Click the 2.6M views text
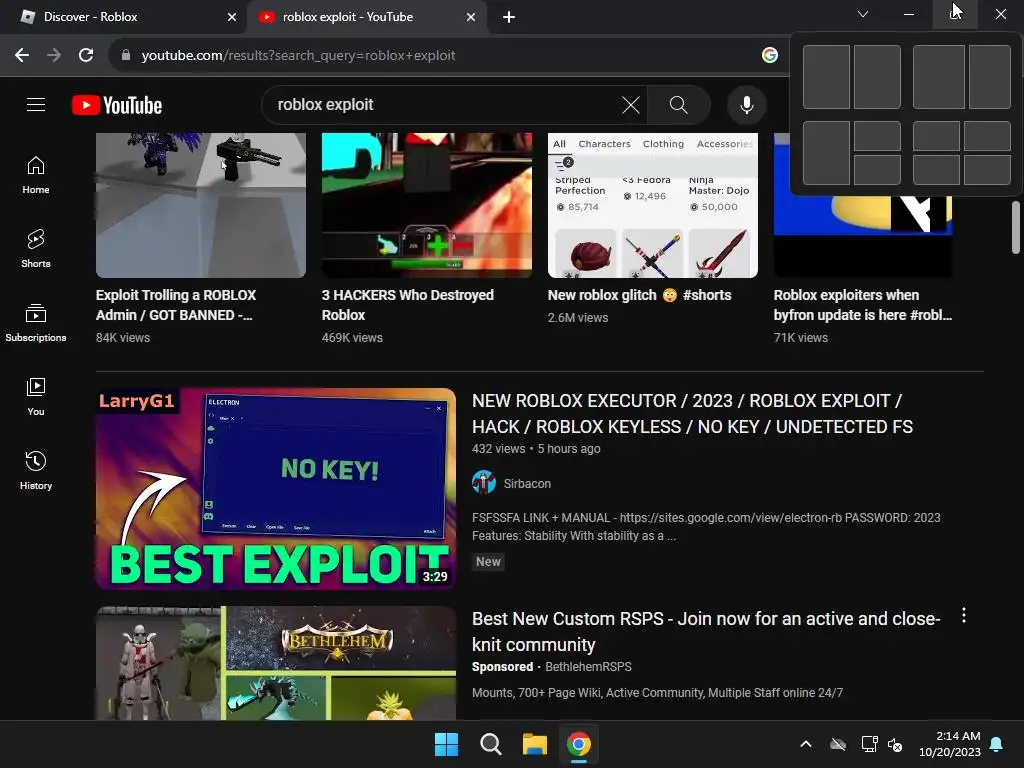 578,317
